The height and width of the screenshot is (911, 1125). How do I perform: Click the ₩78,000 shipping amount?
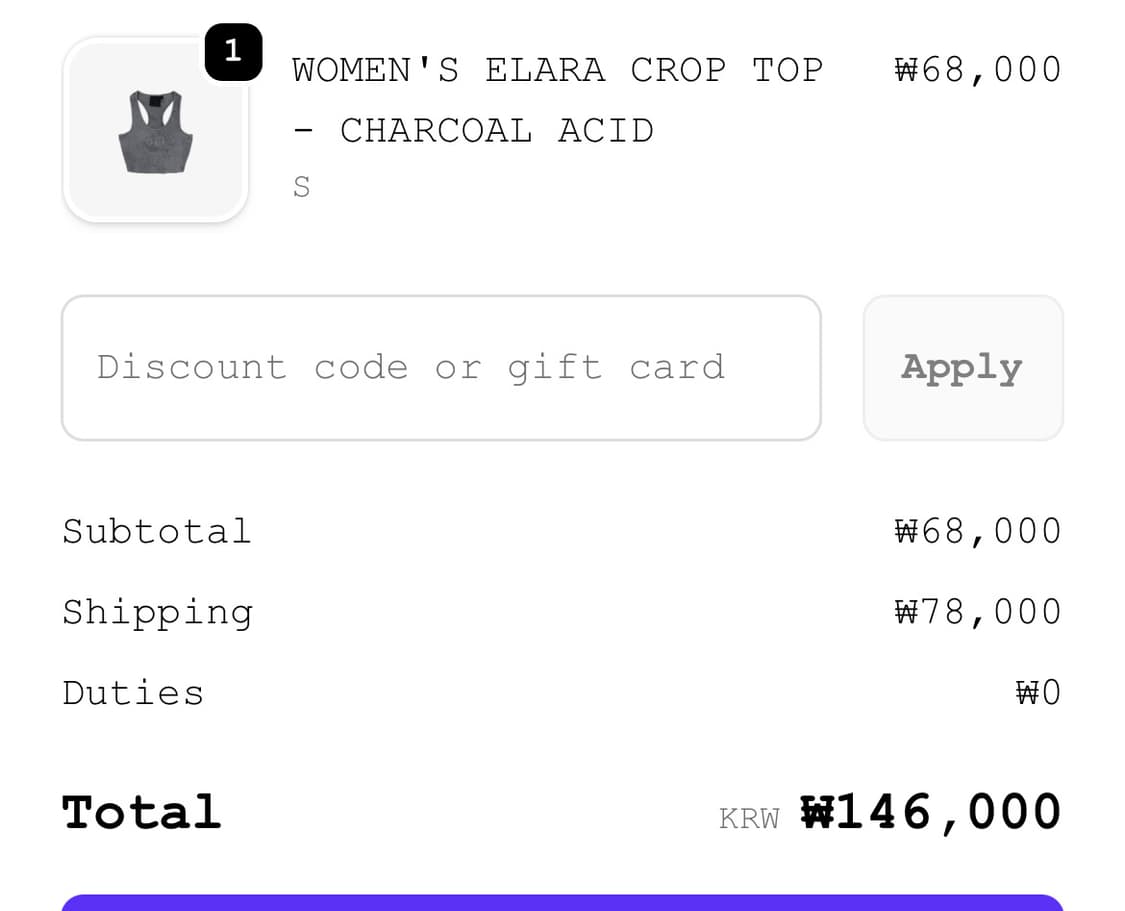coord(977,612)
